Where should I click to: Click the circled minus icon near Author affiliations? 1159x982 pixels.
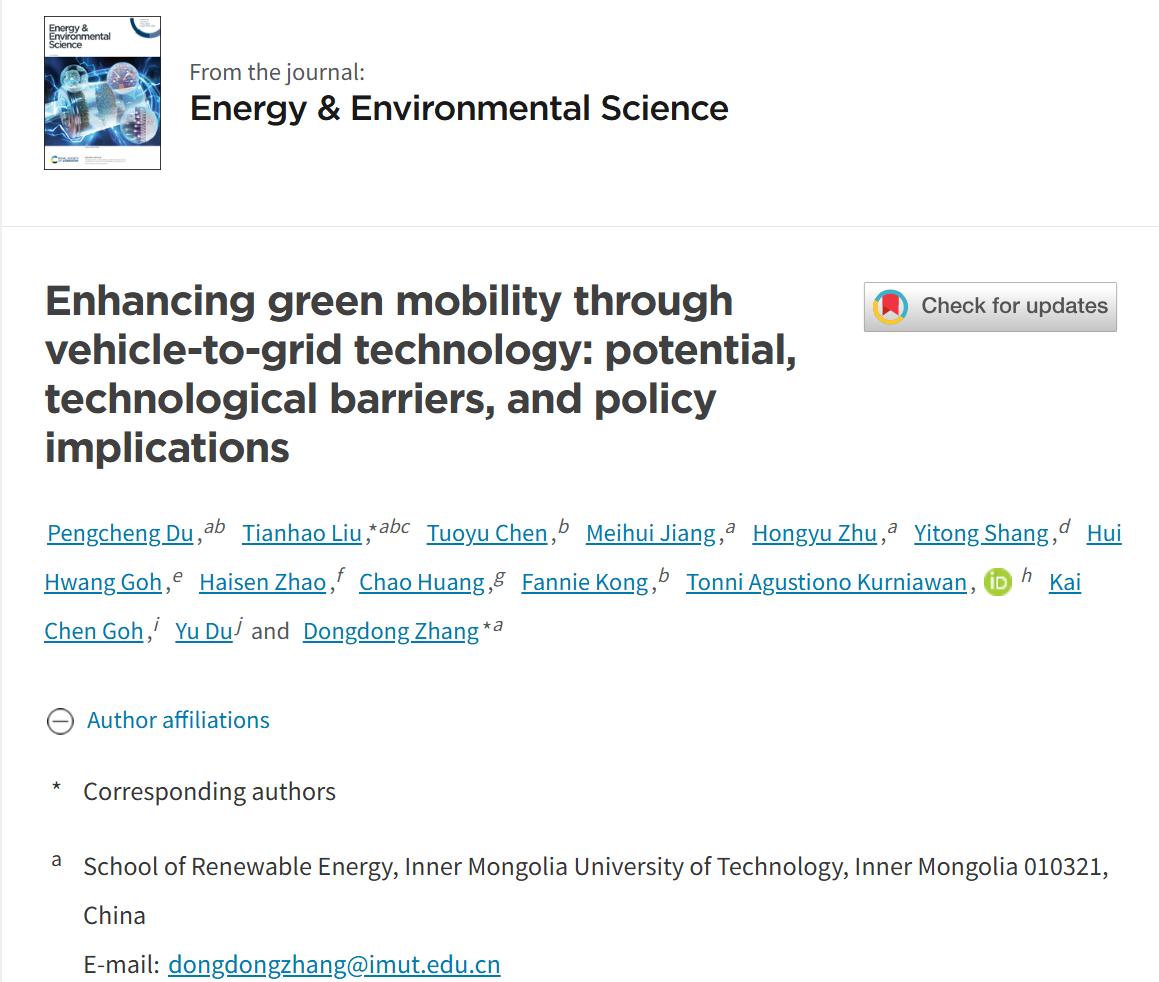pos(61,721)
